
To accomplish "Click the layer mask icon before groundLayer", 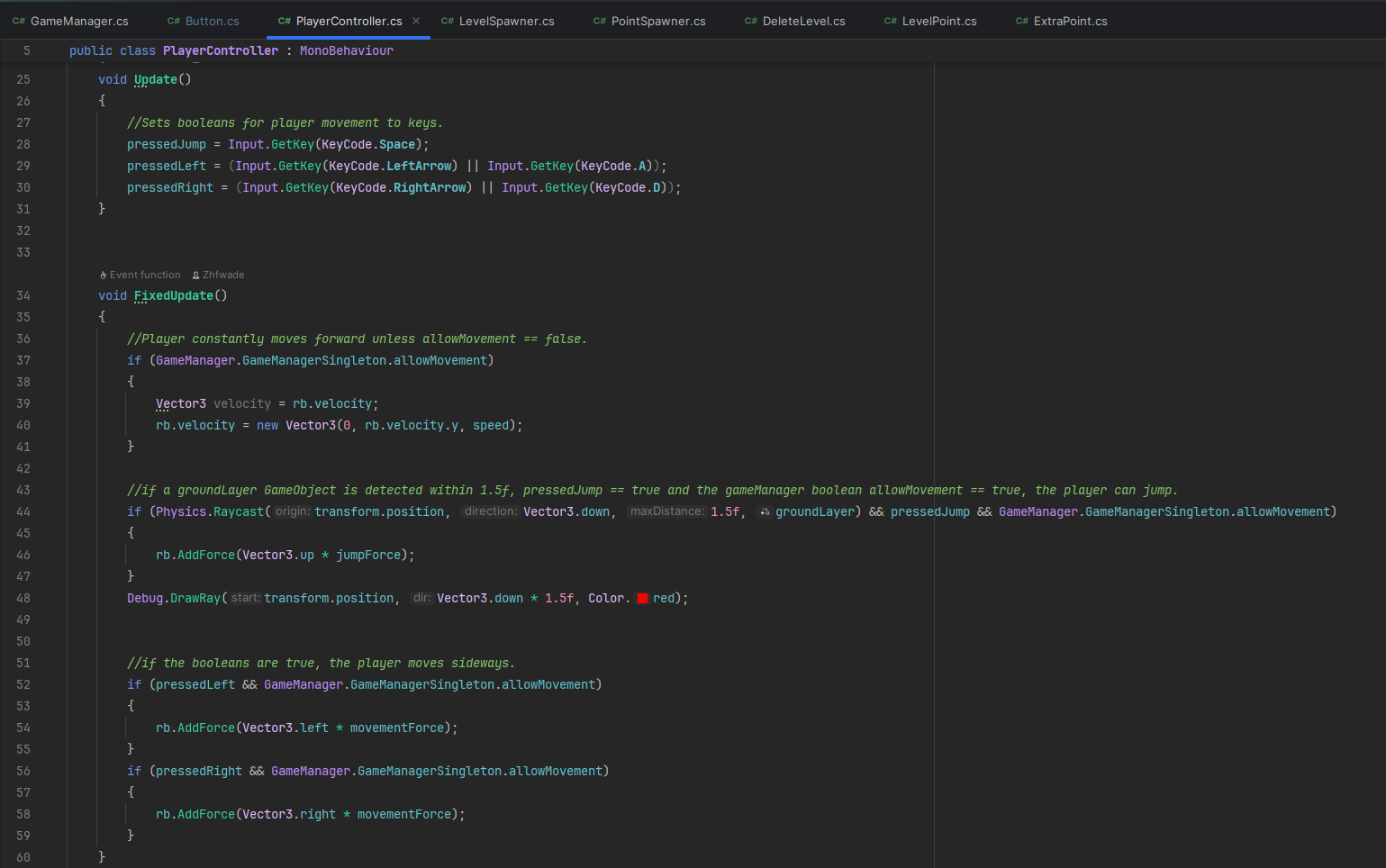I will 765,512.
